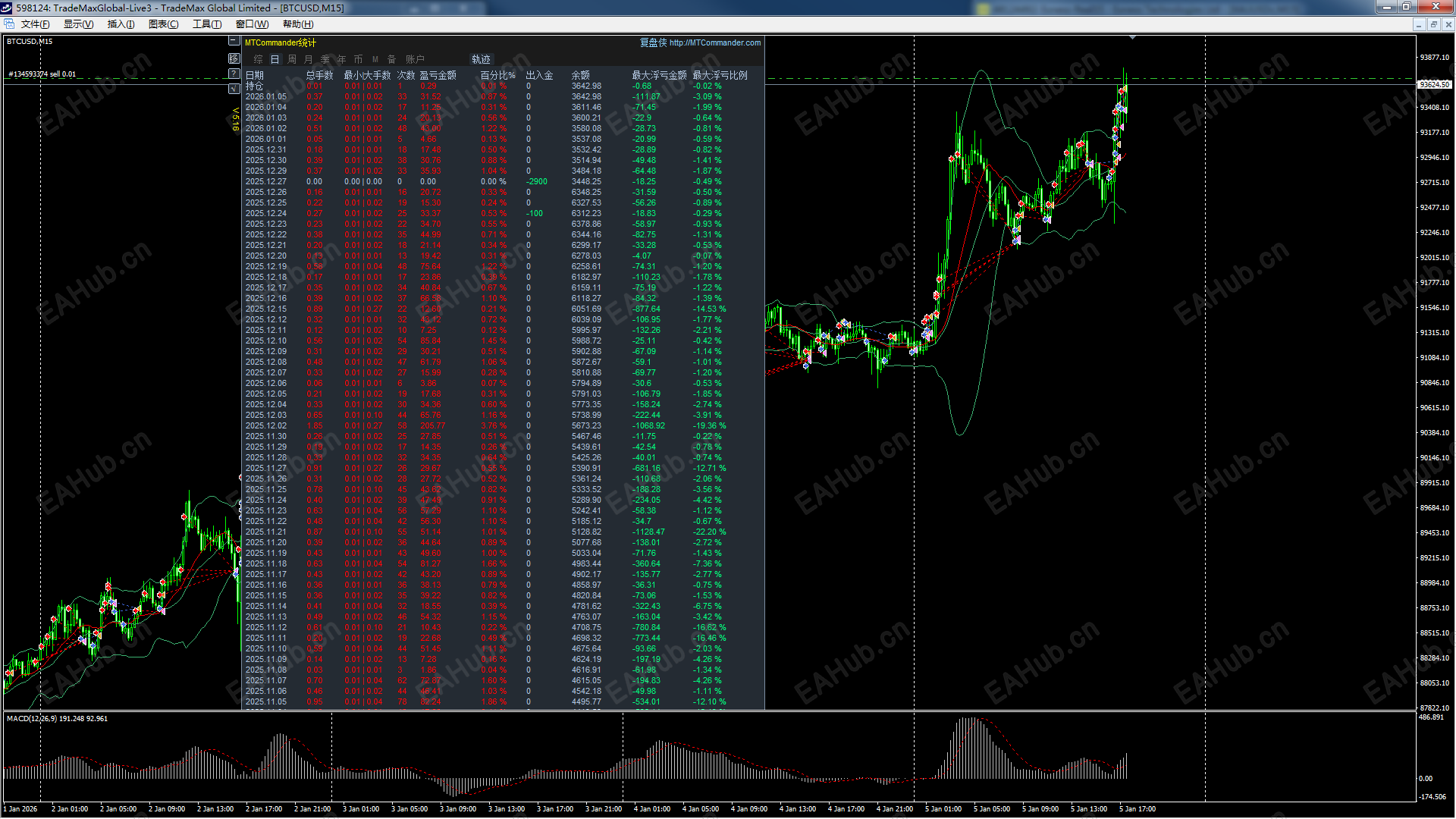Screen dimensions: 1456x819
Task: Open the 图表(C) charts menu
Action: click(163, 24)
